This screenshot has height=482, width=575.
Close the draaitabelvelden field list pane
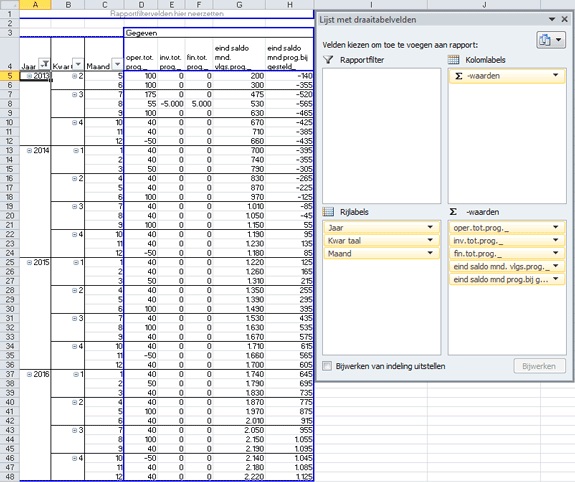(x=565, y=19)
